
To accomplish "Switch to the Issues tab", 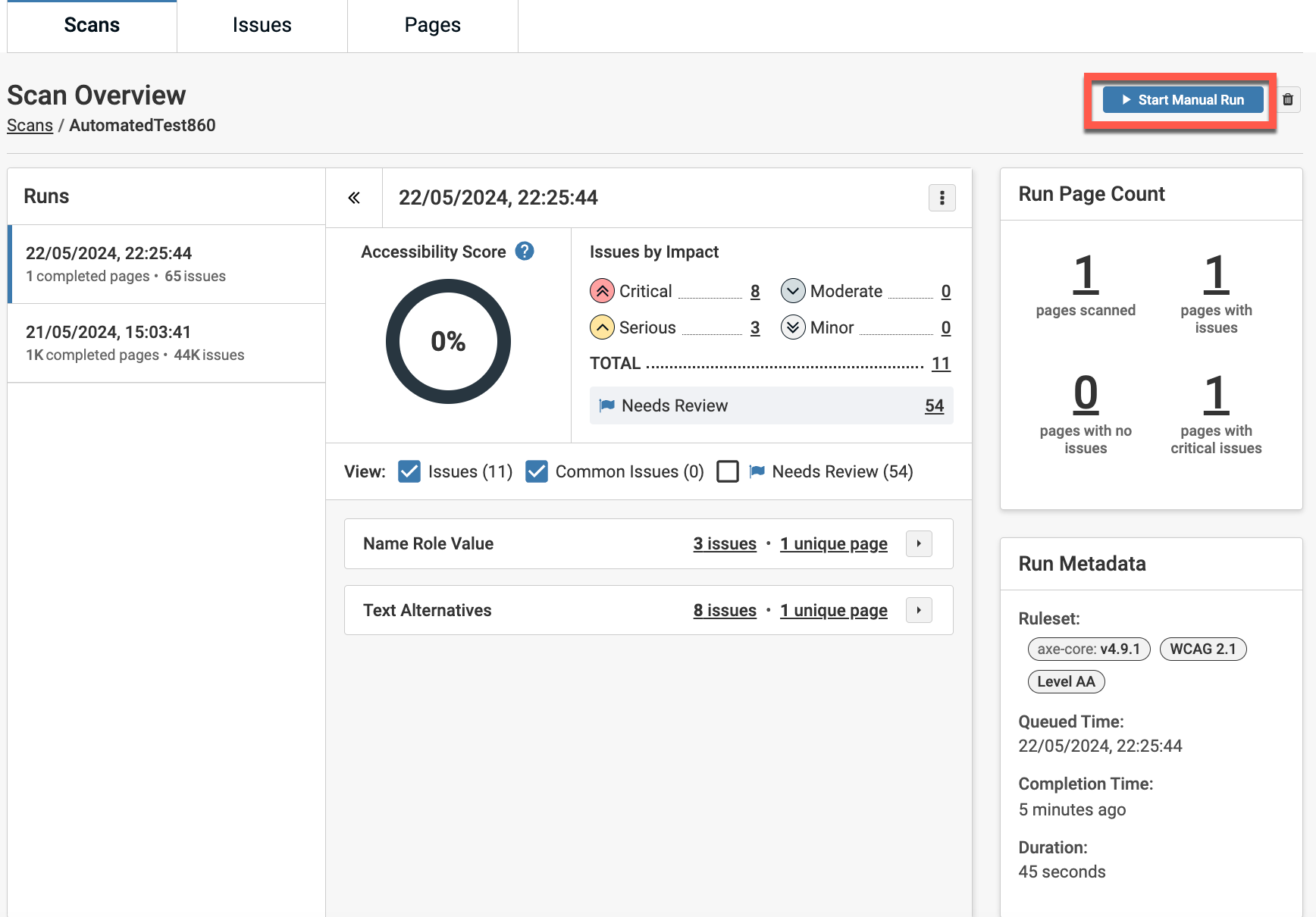I will (x=262, y=26).
